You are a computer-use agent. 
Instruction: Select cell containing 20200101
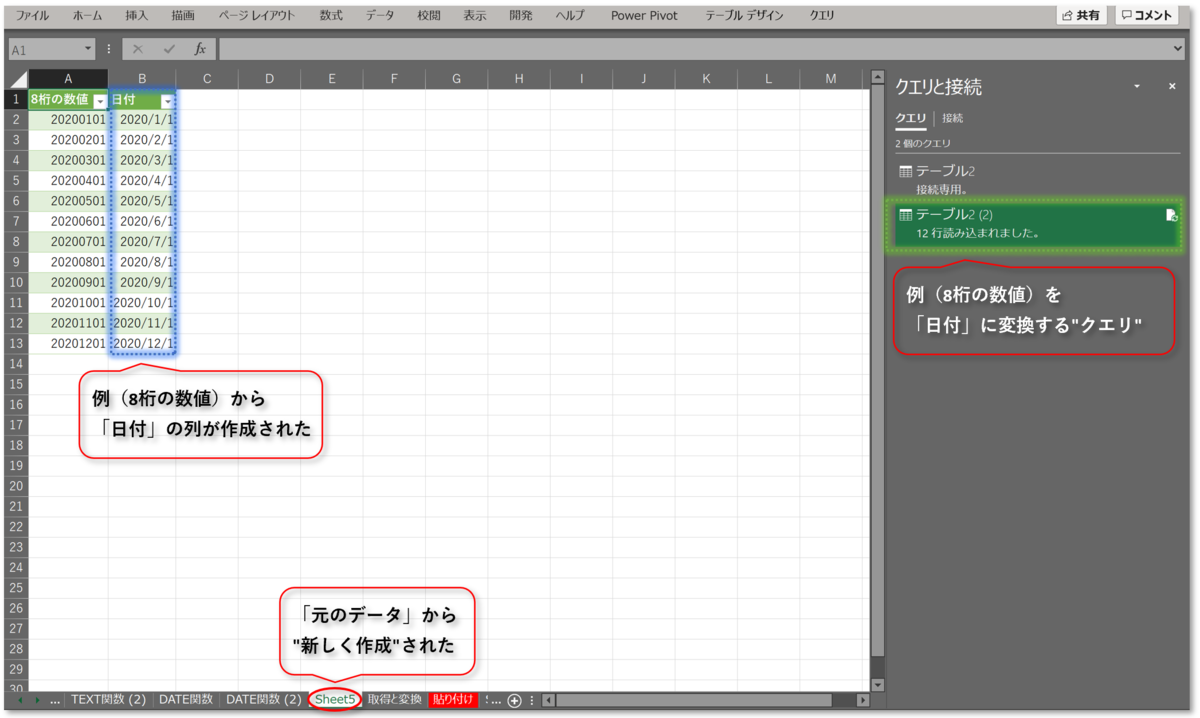point(68,120)
